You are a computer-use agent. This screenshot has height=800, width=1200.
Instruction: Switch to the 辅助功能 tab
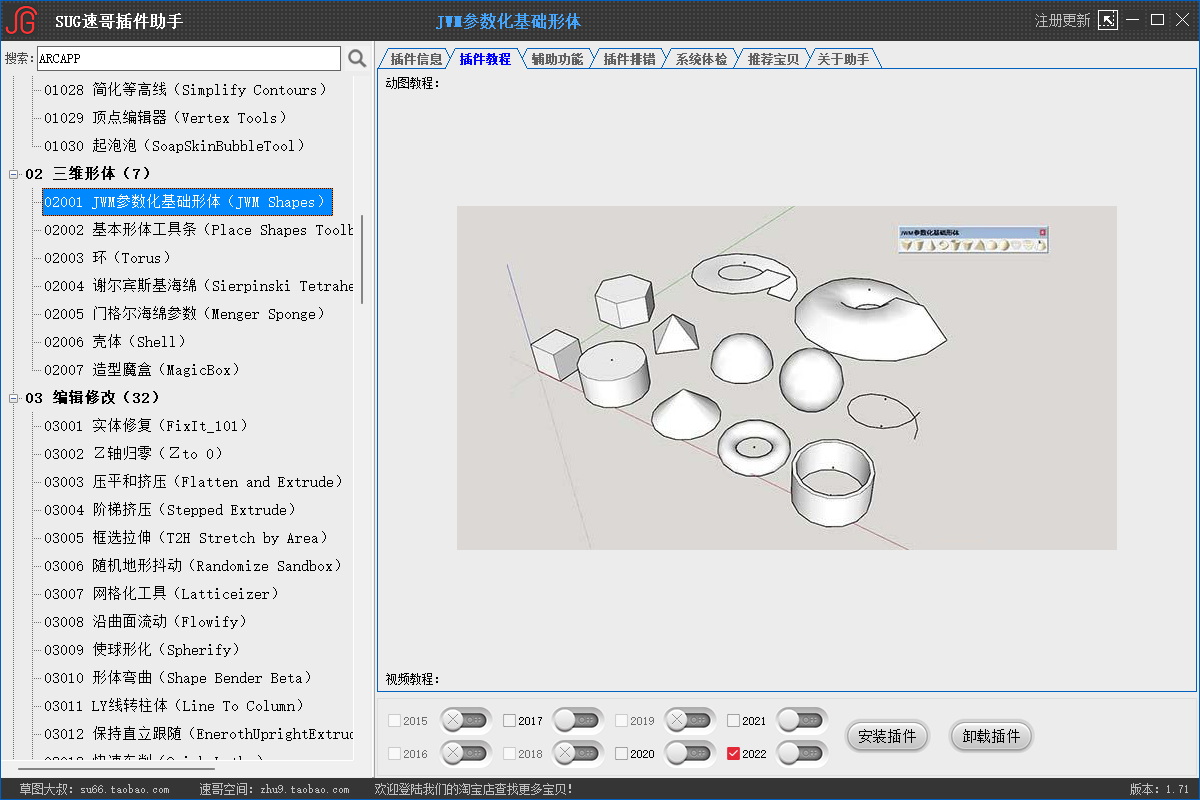pyautogui.click(x=557, y=59)
